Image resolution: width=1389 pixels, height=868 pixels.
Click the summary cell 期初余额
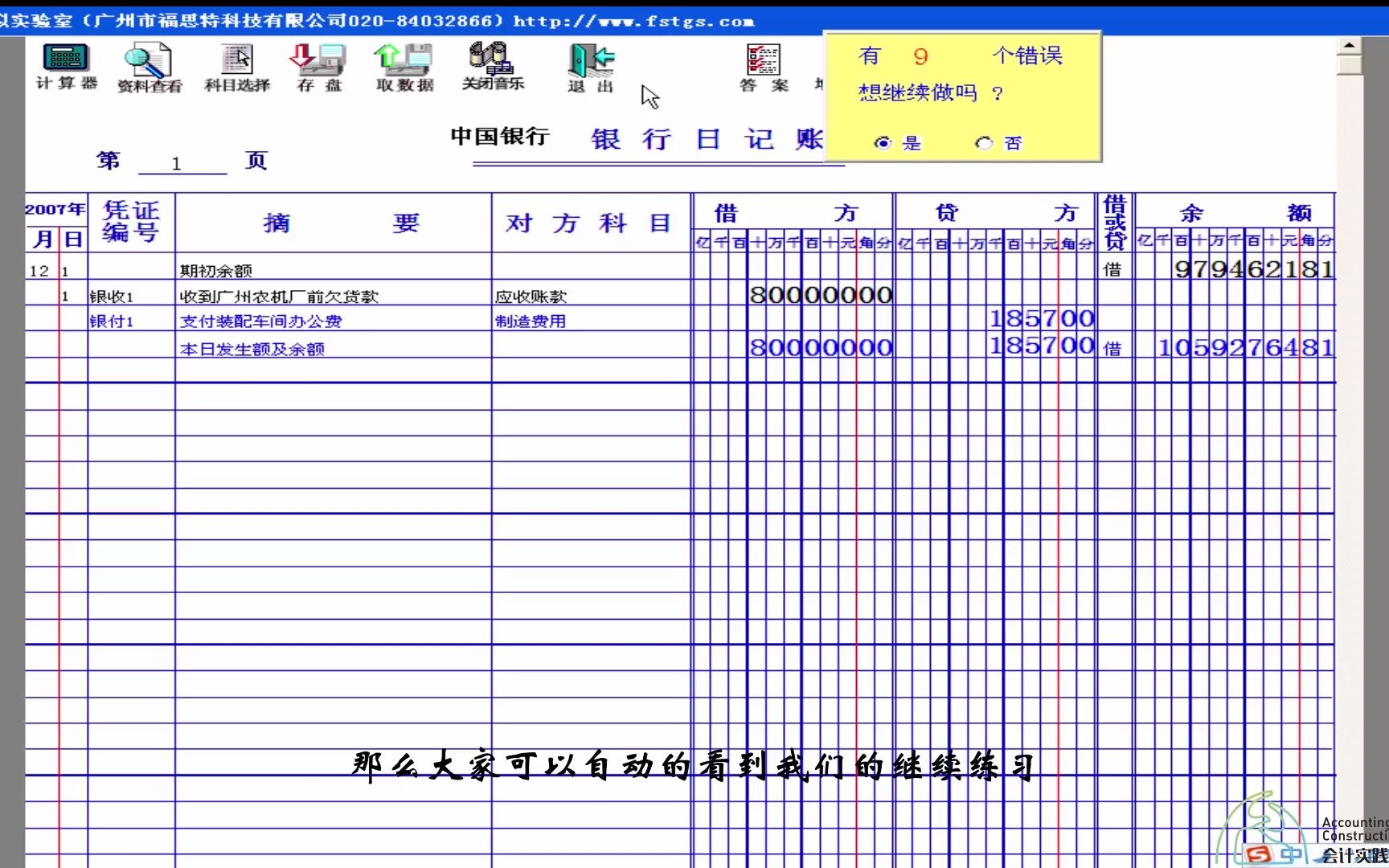(x=216, y=271)
